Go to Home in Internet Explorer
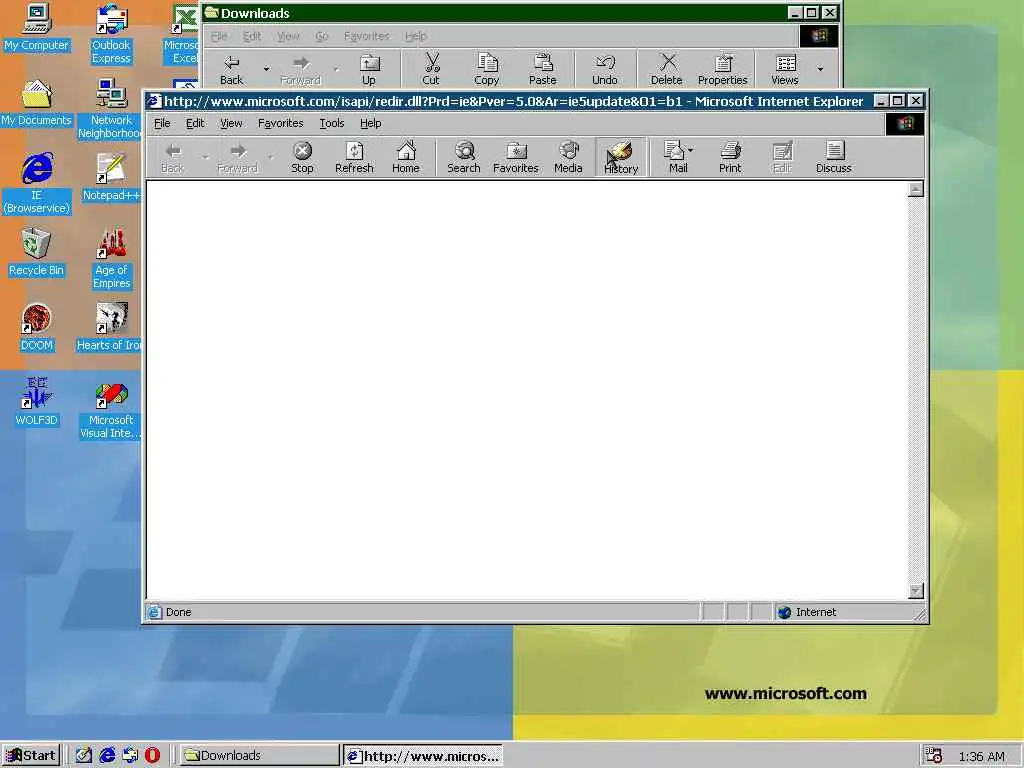The height and width of the screenshot is (768, 1024). [406, 157]
